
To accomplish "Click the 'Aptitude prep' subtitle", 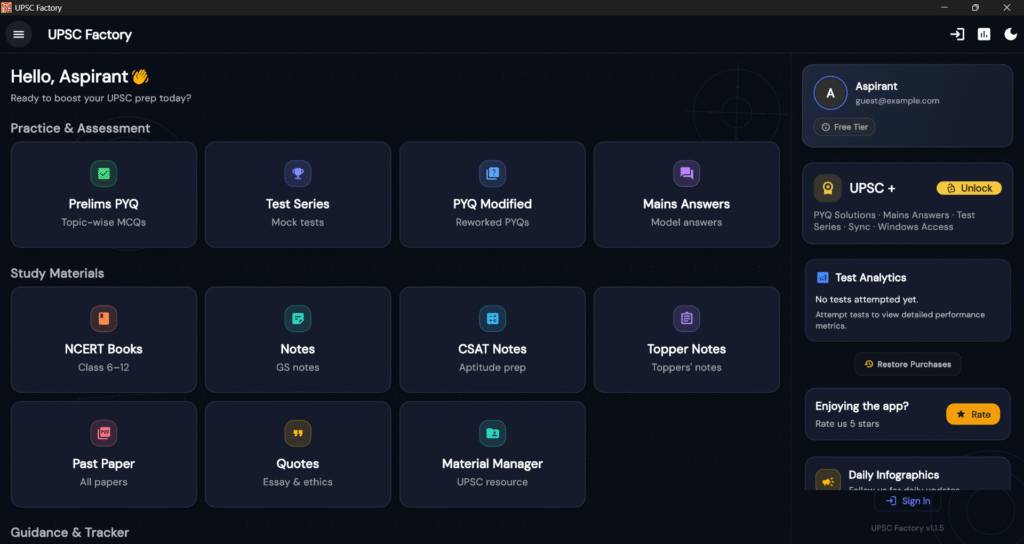I will [x=492, y=367].
